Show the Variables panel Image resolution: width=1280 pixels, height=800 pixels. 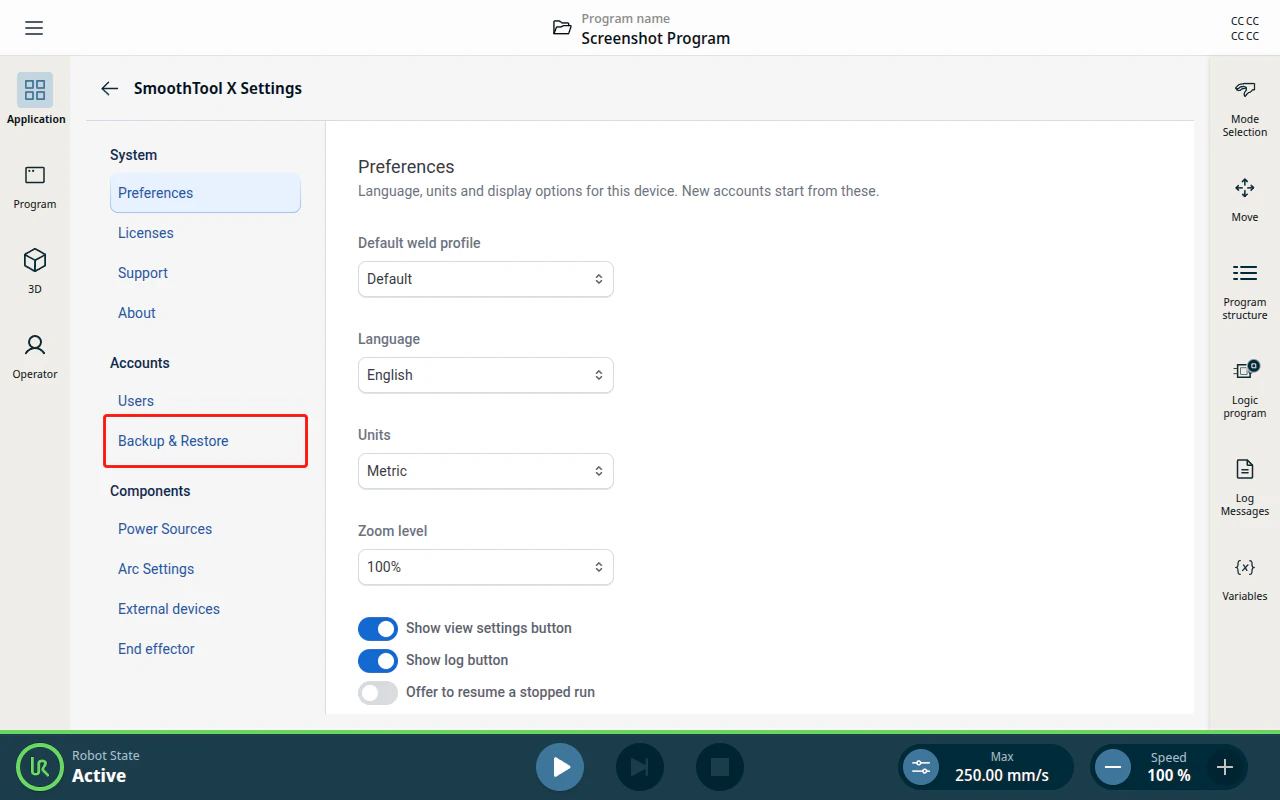(1245, 579)
